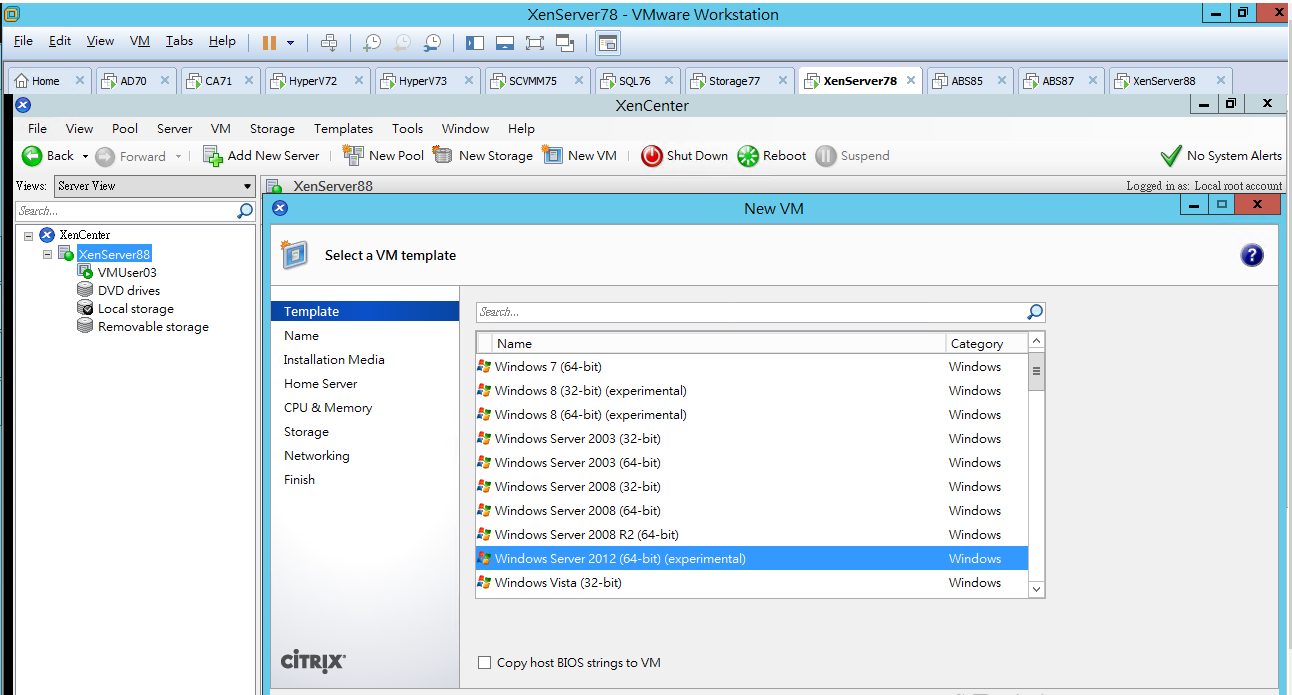
Task: Select Windows Vista (32-bit) template
Action: (752, 583)
